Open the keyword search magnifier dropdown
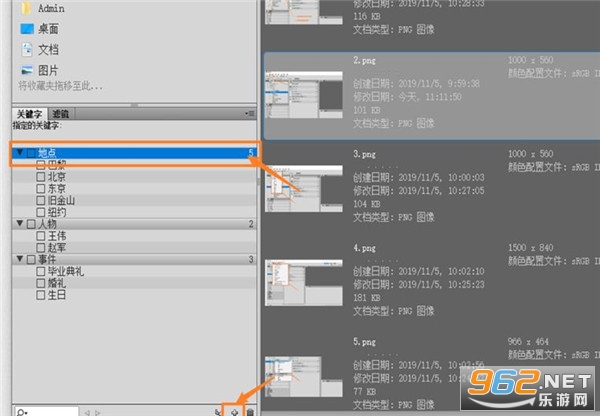 [22, 413]
